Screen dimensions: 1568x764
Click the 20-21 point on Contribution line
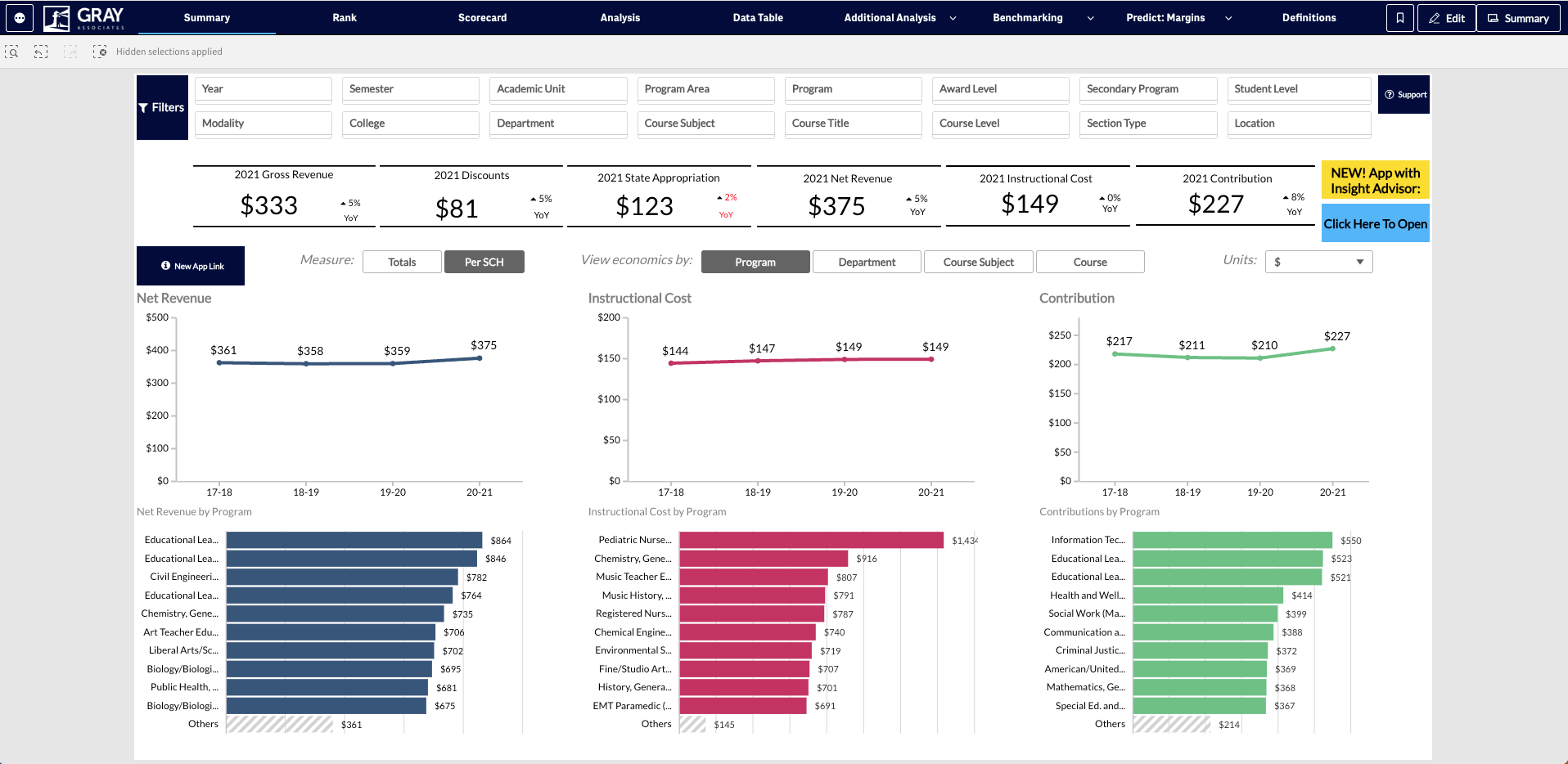click(1332, 348)
